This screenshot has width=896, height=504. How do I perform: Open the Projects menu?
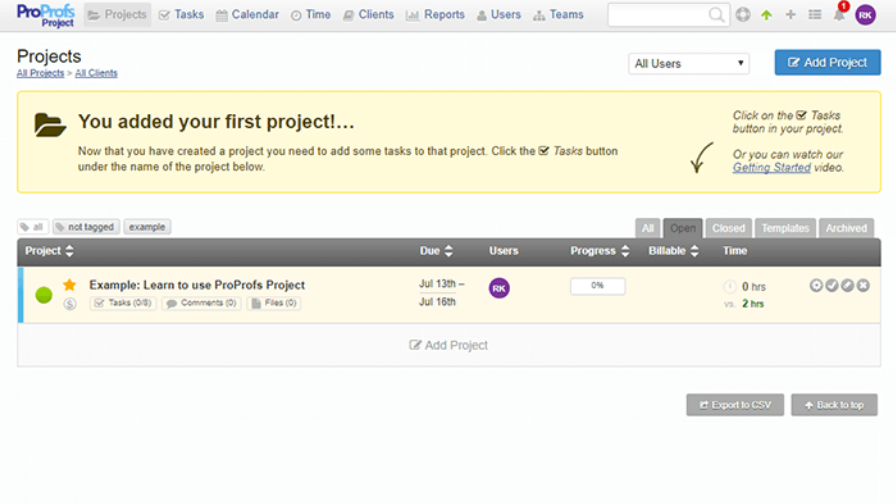click(117, 15)
